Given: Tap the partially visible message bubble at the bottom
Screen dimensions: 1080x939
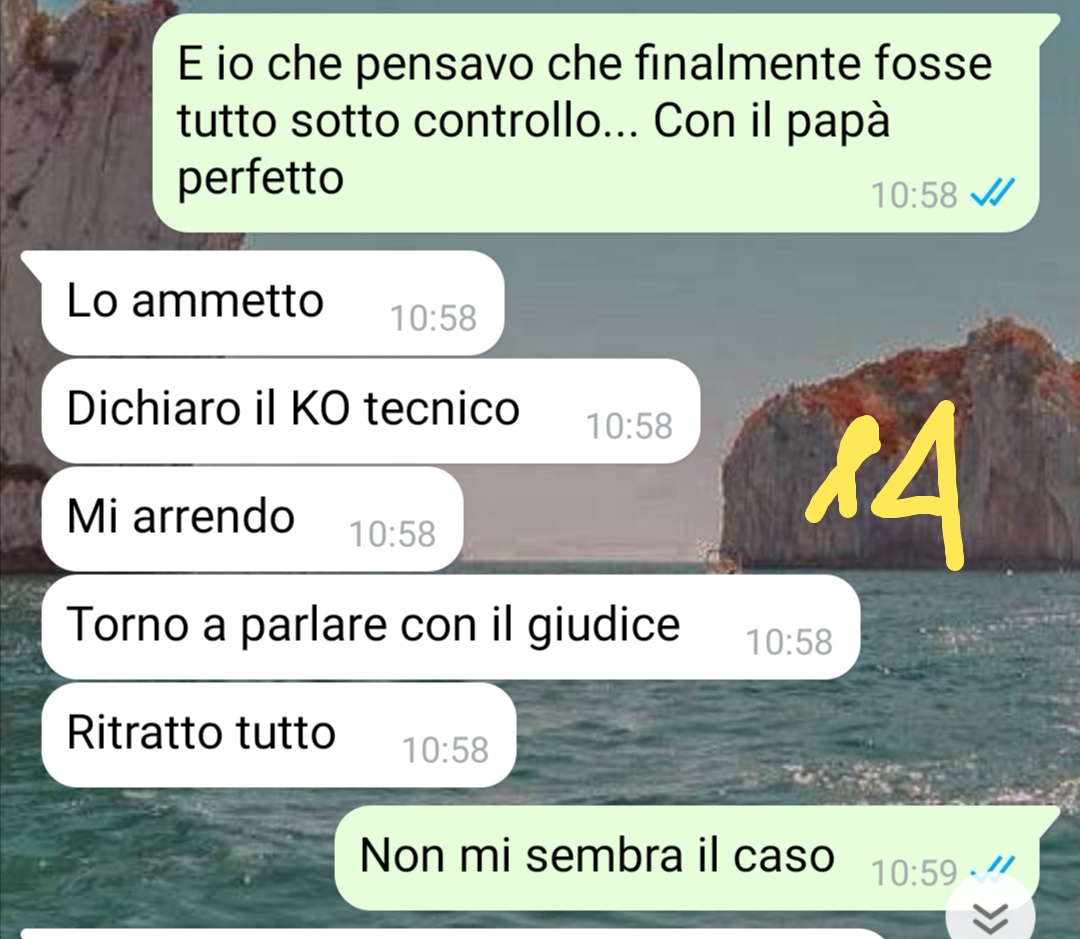Looking at the screenshot, I should [x=451, y=933].
